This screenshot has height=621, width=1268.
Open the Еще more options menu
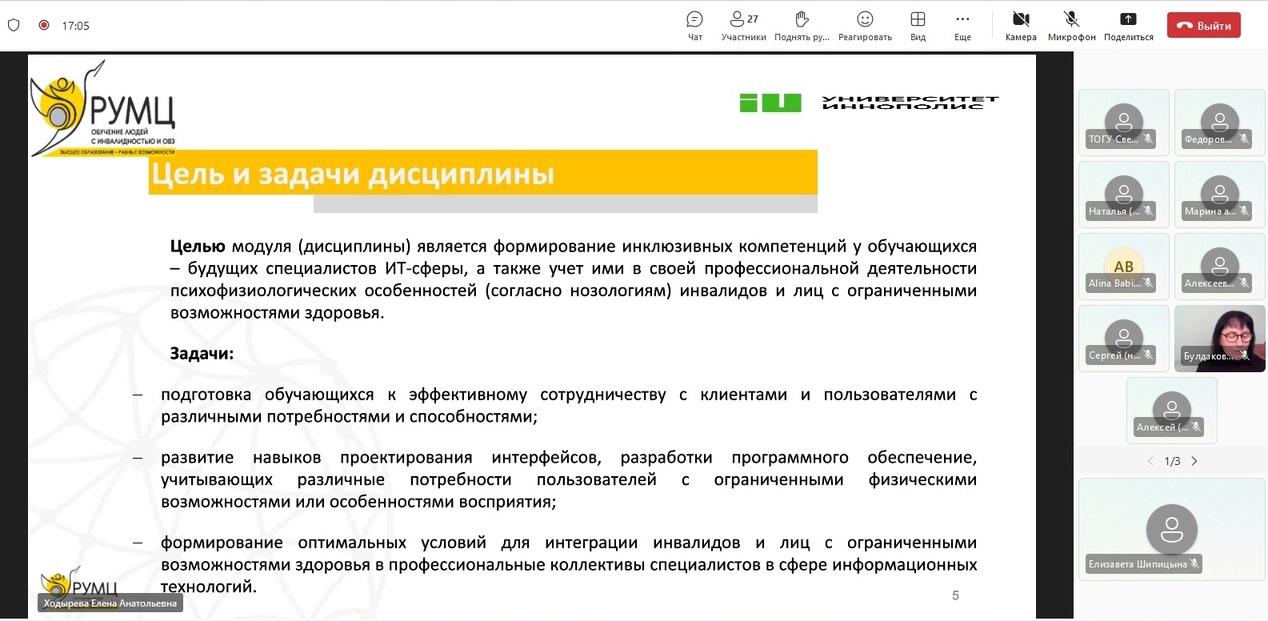tap(963, 25)
